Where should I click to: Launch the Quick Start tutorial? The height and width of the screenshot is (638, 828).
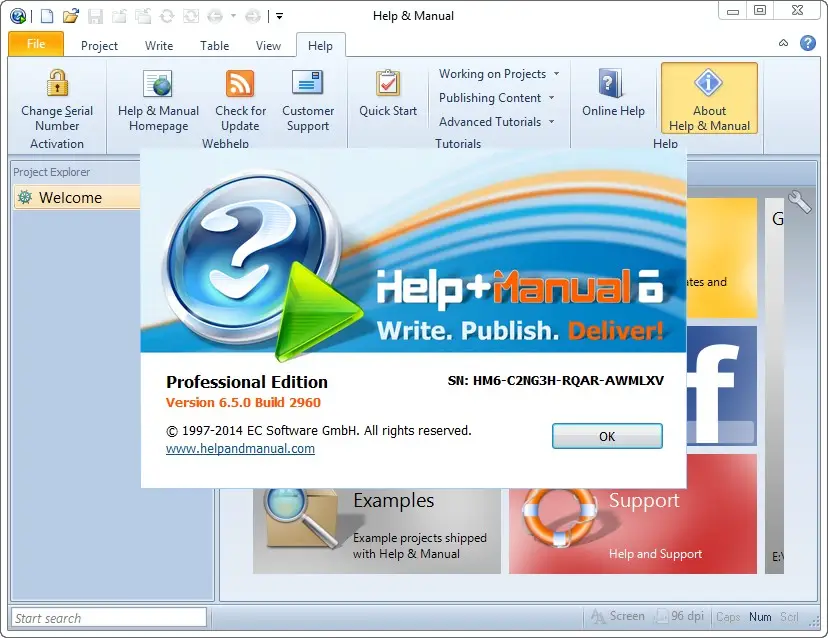[388, 93]
